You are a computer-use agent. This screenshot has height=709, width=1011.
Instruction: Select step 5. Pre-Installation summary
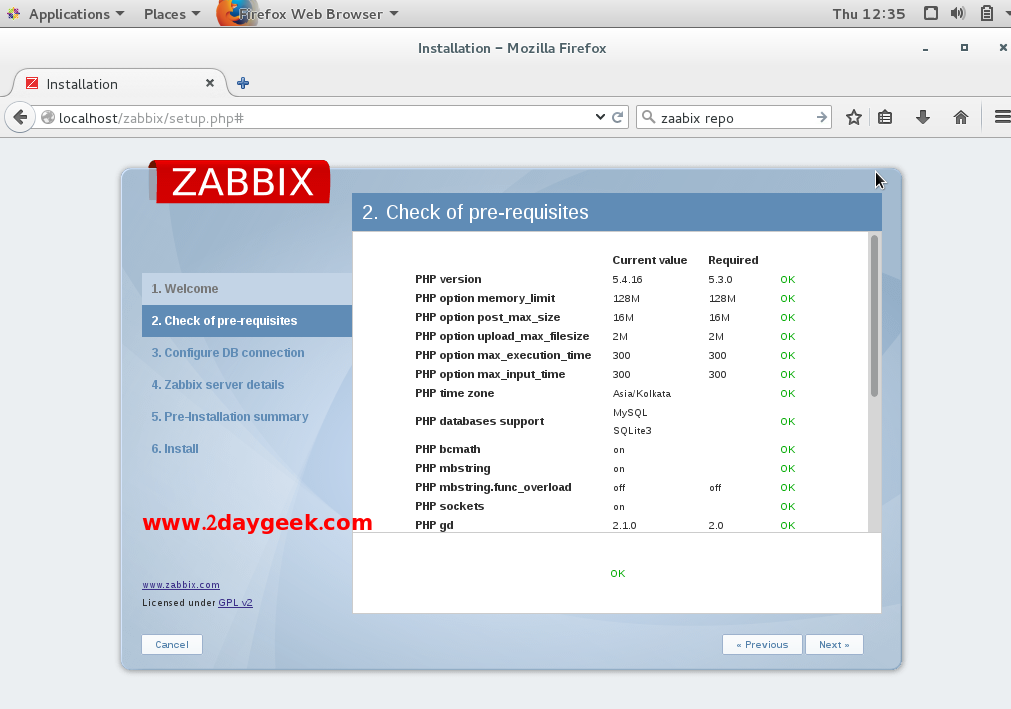(x=230, y=417)
